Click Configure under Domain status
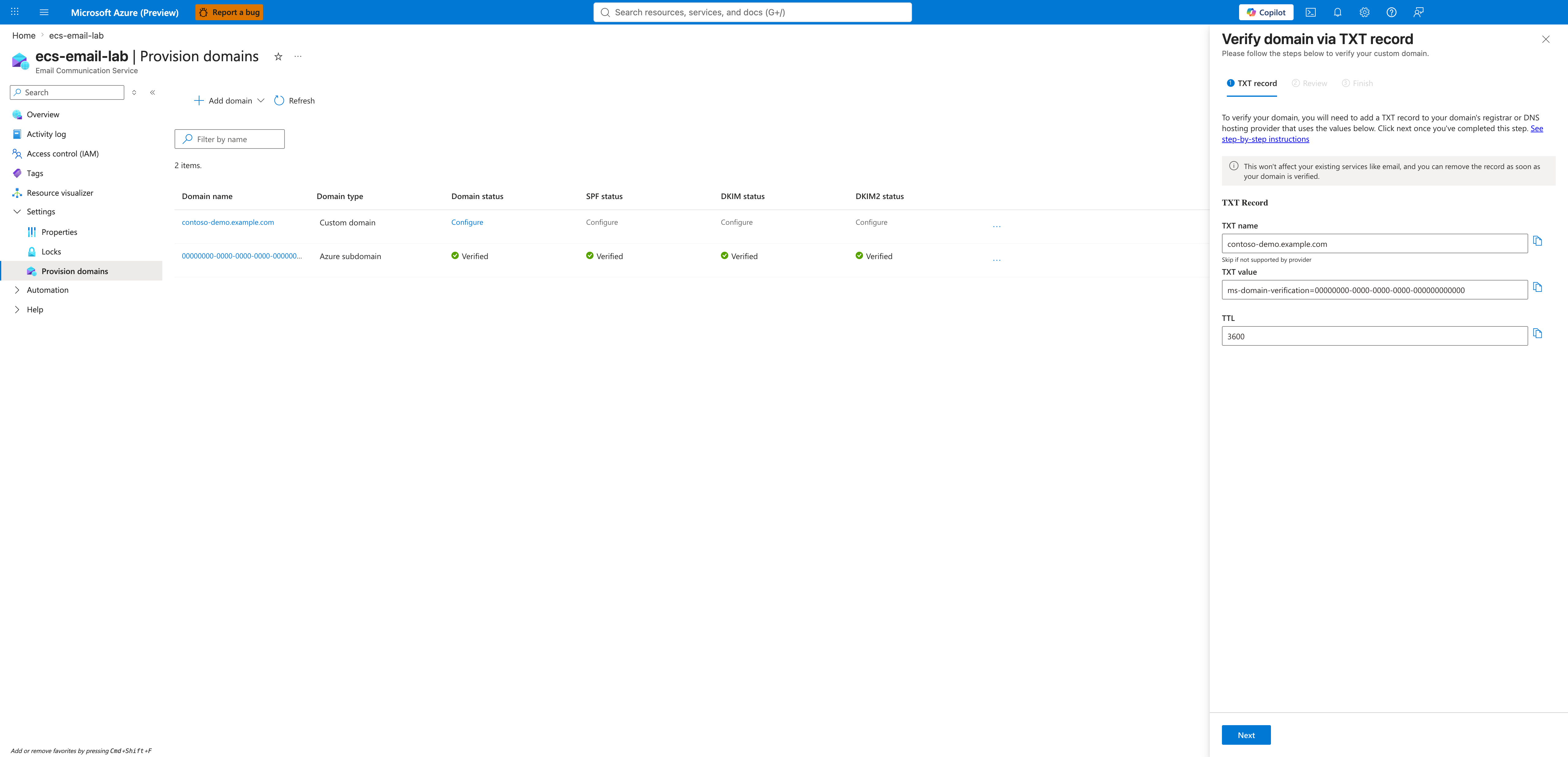 coord(467,222)
